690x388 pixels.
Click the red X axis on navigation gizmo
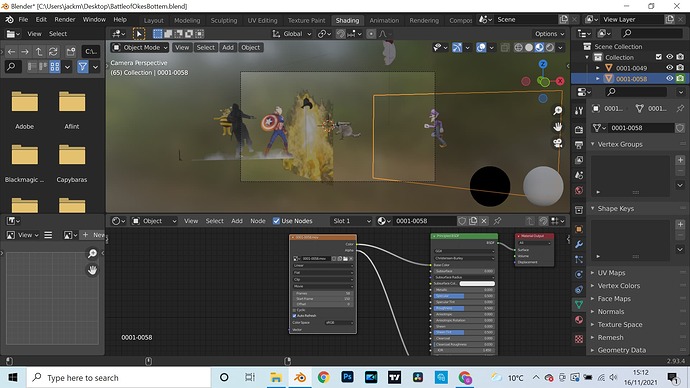560,81
